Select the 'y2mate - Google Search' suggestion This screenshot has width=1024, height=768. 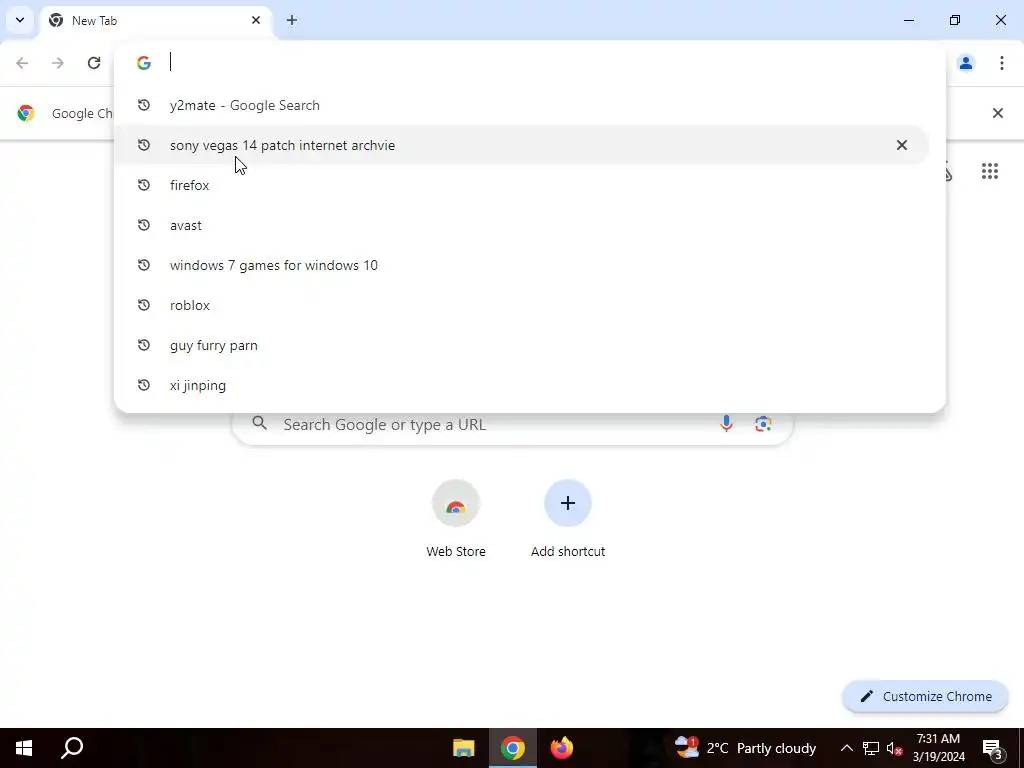(521, 105)
